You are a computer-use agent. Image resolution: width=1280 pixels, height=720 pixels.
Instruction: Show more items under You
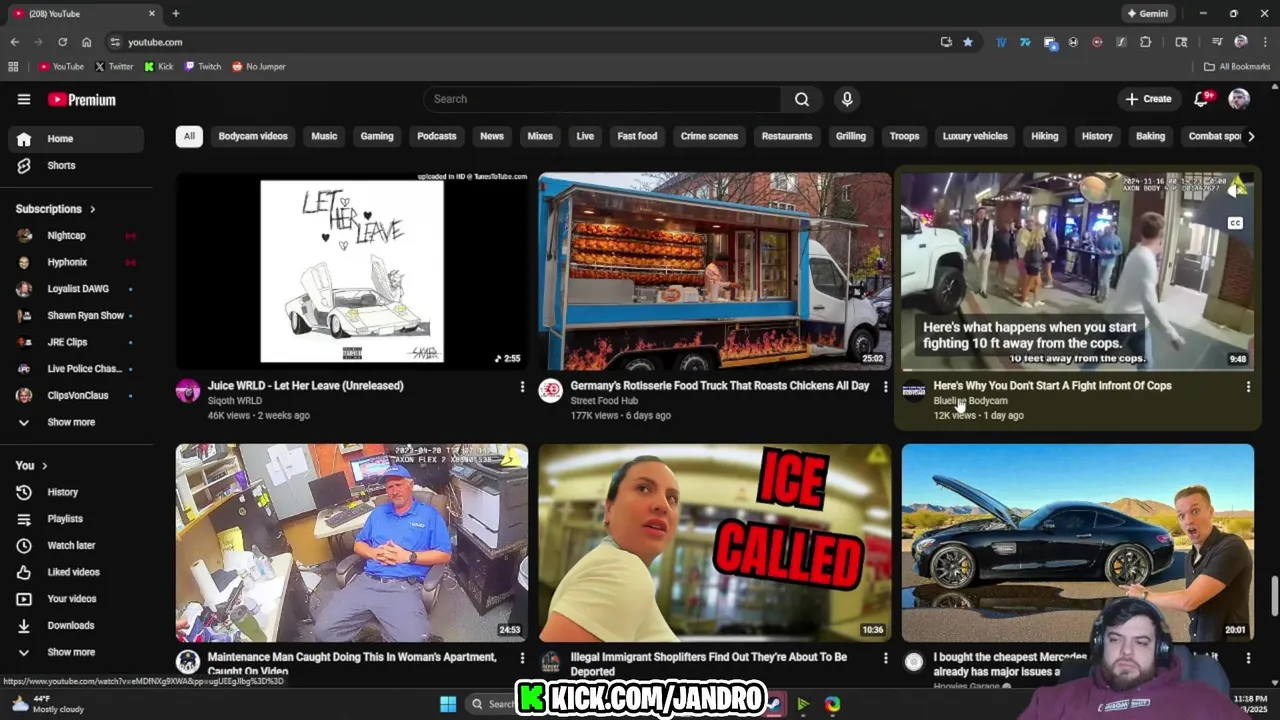[x=76, y=652]
